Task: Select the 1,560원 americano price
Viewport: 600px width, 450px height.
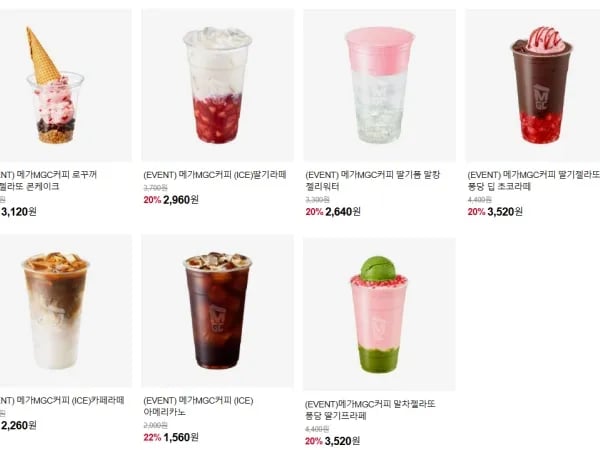Action: click(181, 437)
